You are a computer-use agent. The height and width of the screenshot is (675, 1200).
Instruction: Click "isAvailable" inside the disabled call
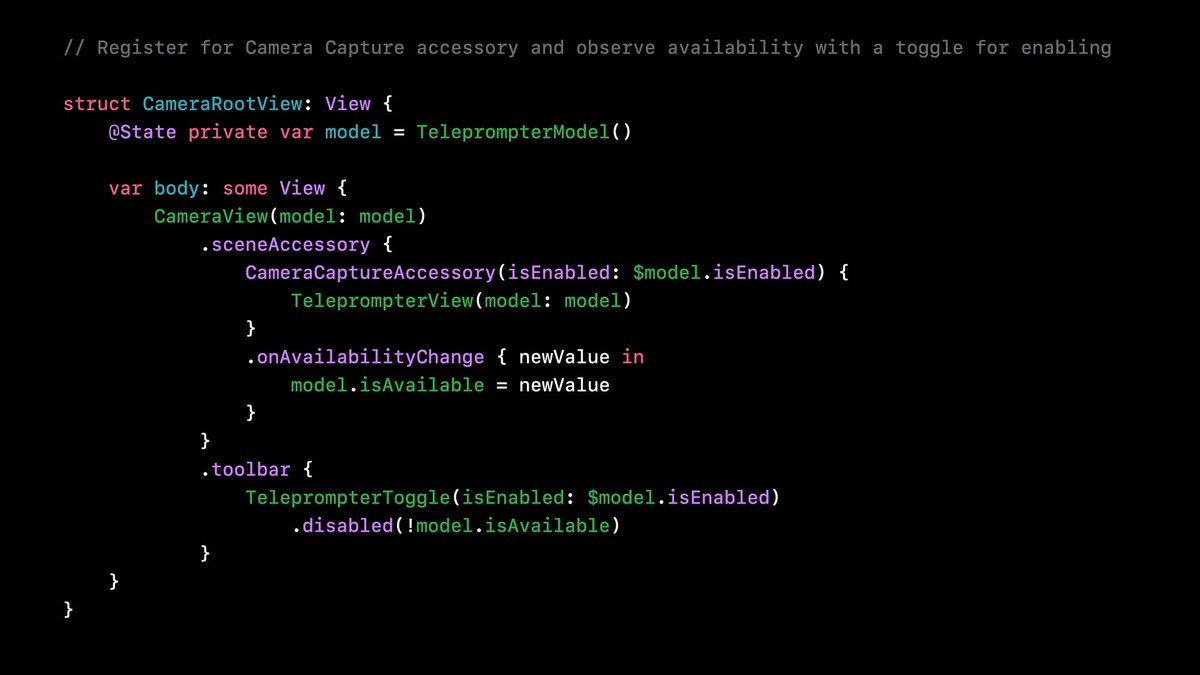point(547,525)
